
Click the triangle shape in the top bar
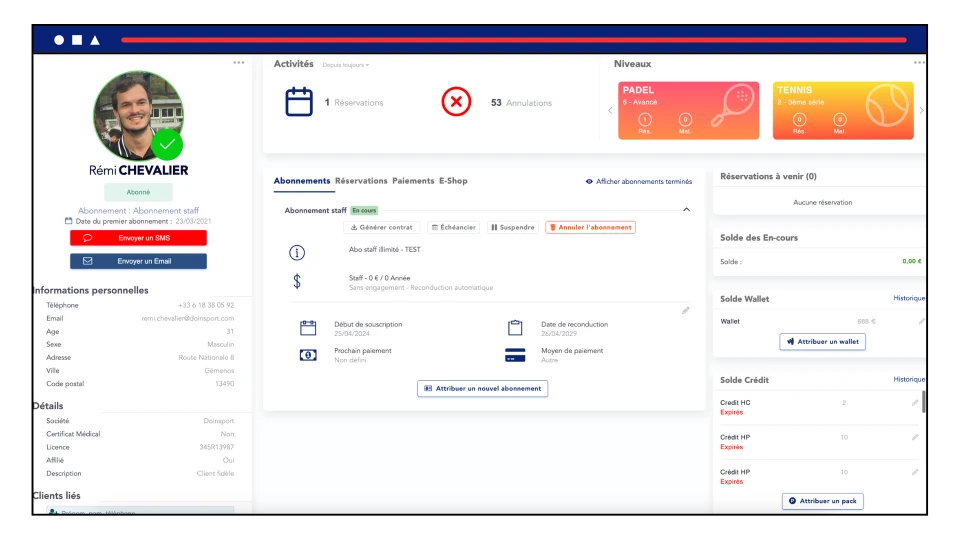coord(95,40)
